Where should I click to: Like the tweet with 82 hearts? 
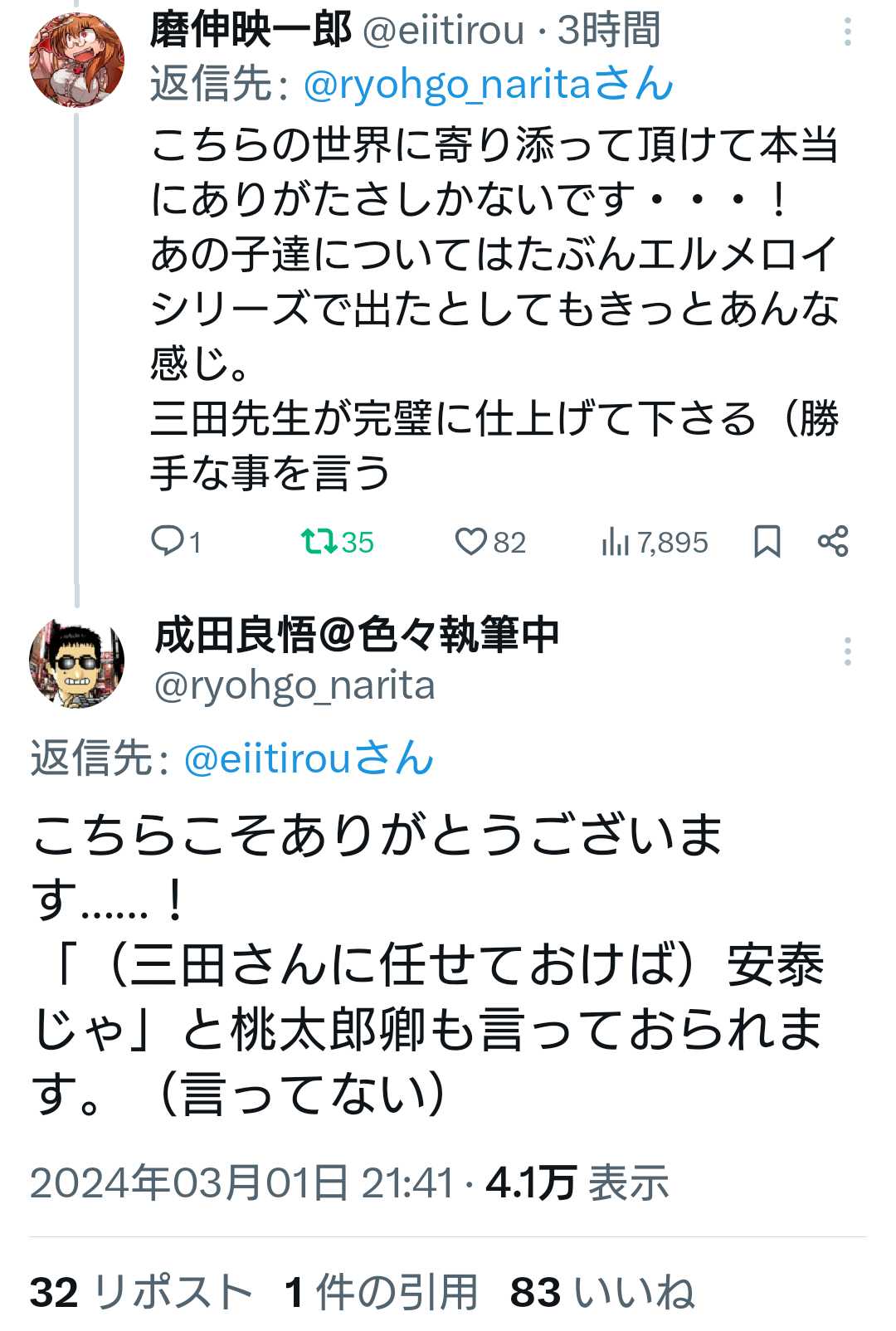pyautogui.click(x=470, y=542)
